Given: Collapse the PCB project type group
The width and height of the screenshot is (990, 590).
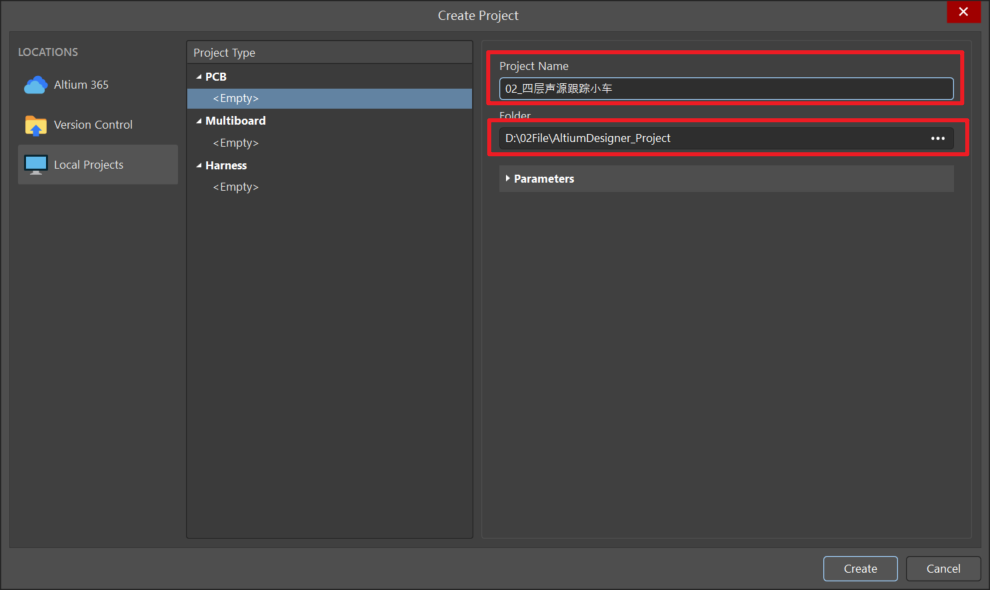Looking at the screenshot, I should [x=199, y=76].
